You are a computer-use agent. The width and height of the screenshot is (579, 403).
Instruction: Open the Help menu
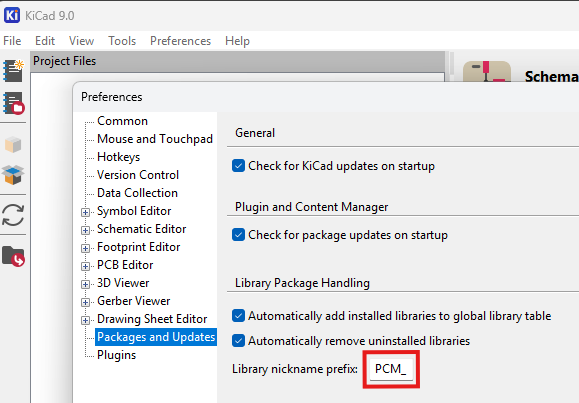(x=237, y=41)
